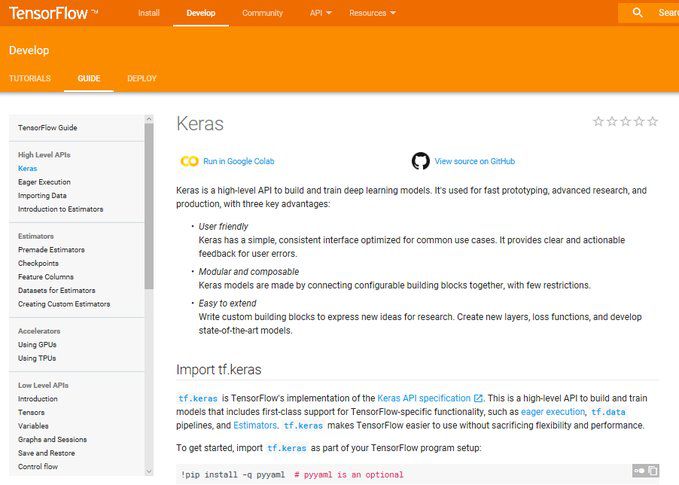Follow the eager execution link
This screenshot has width=679, height=485.
(x=553, y=412)
